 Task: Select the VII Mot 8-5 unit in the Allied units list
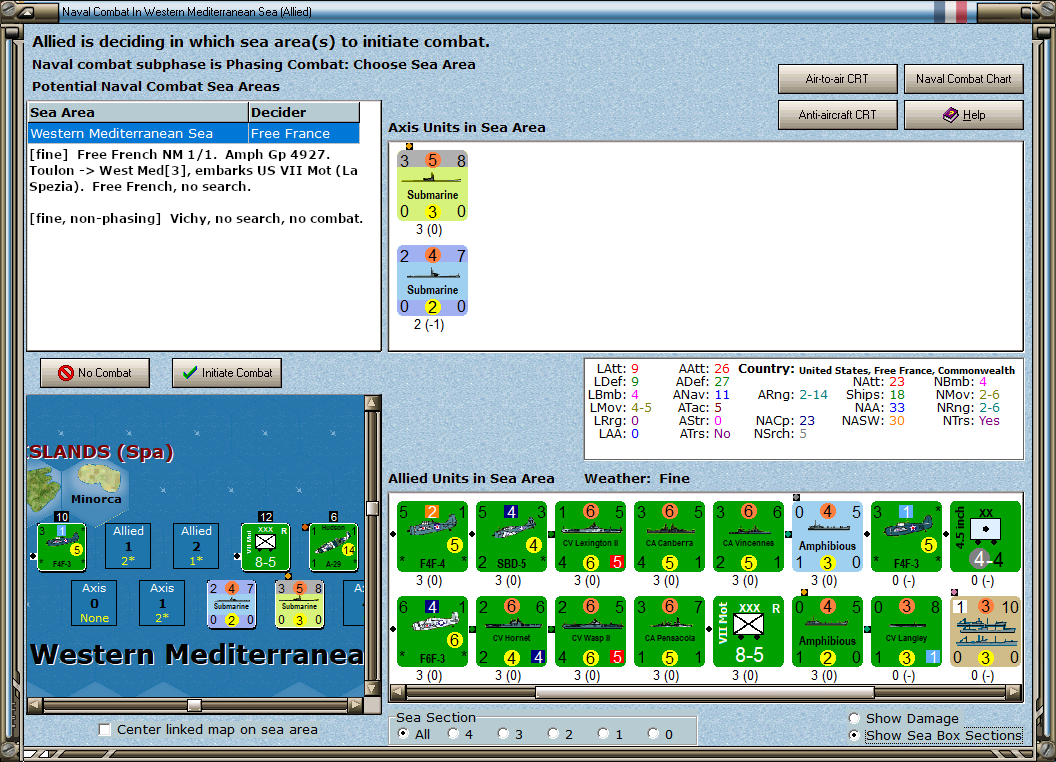tap(748, 631)
